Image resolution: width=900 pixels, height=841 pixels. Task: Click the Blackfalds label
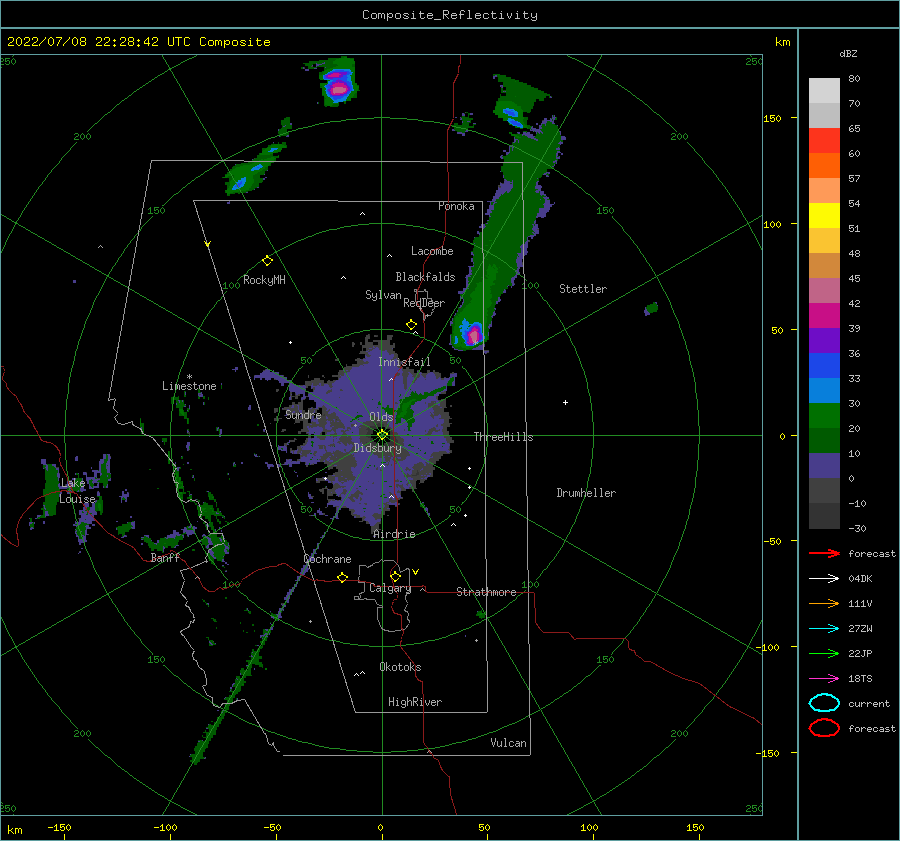pyautogui.click(x=425, y=277)
